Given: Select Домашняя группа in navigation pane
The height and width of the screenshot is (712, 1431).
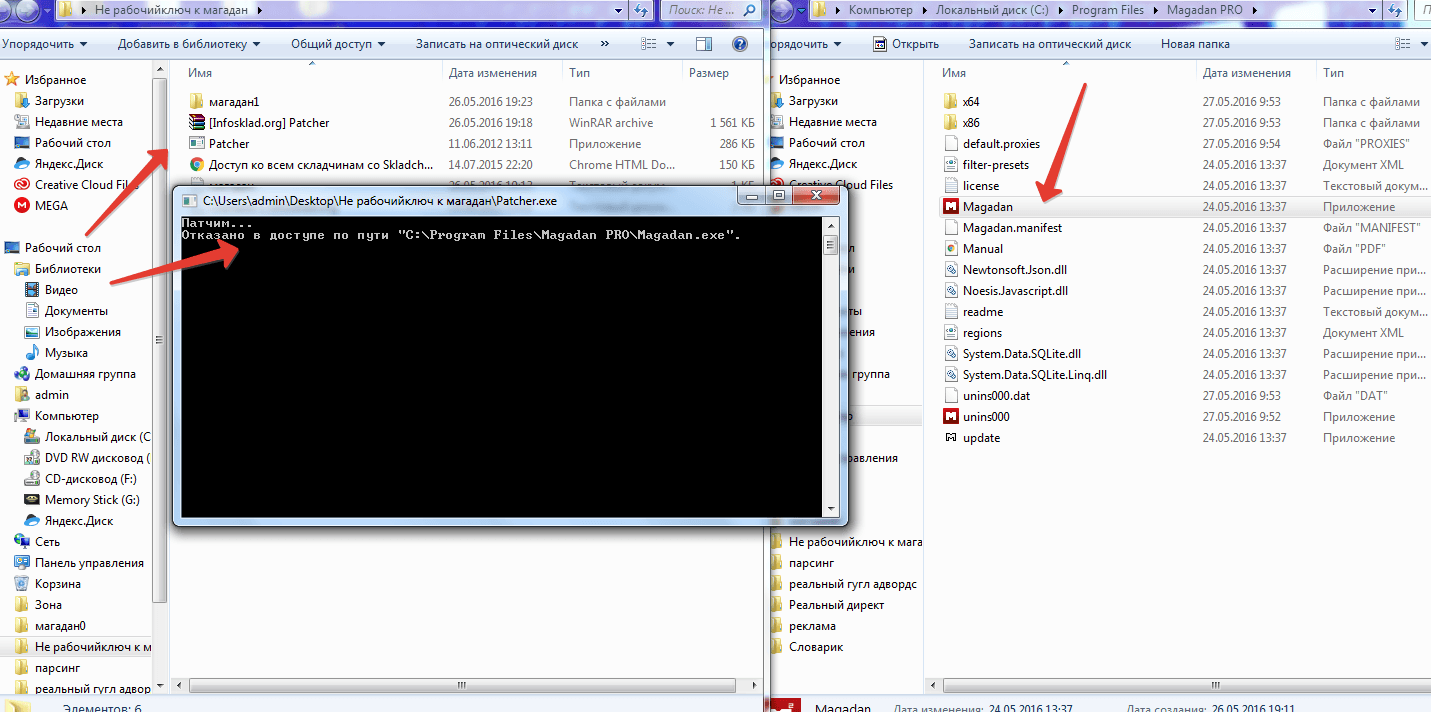Looking at the screenshot, I should 75,373.
